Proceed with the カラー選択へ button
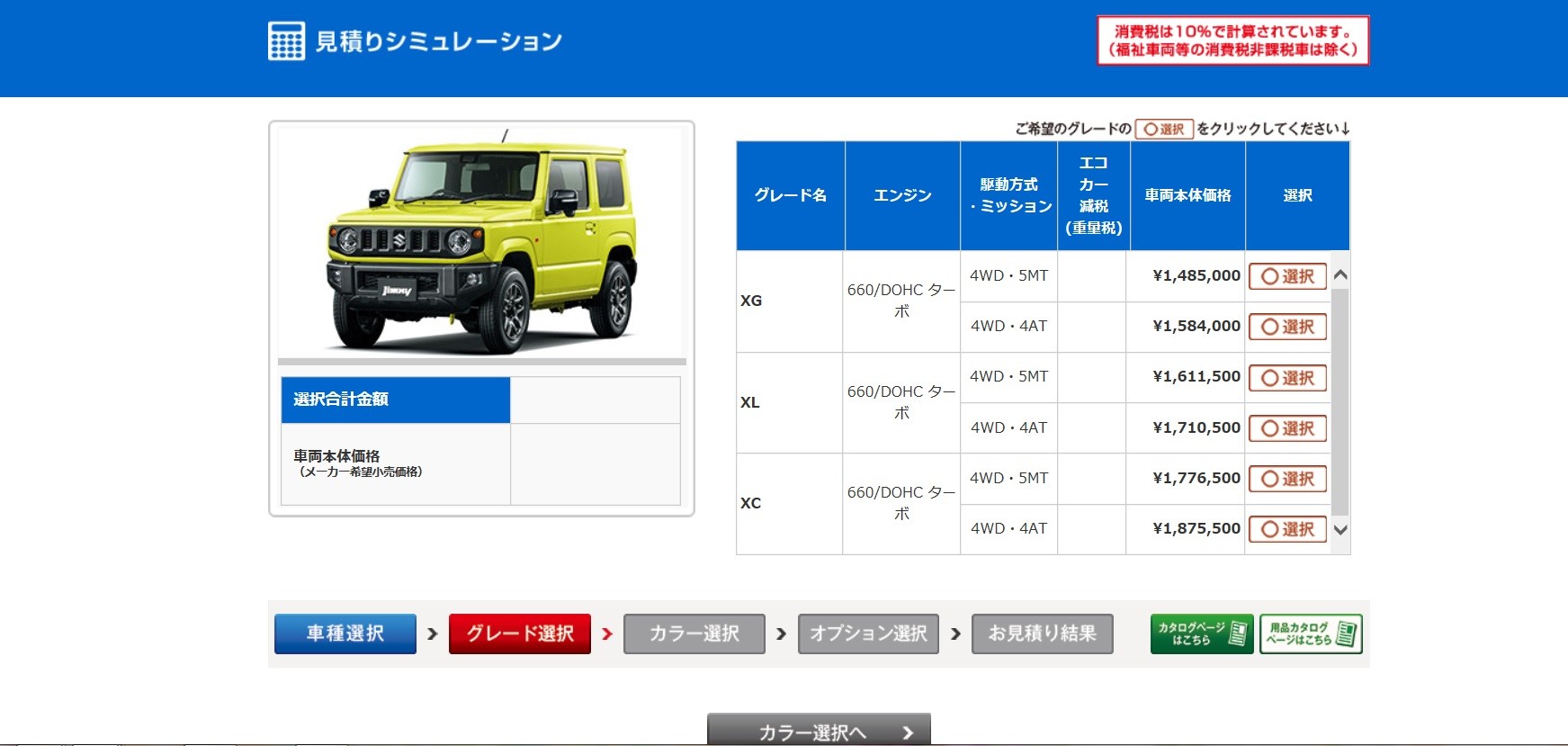This screenshot has width=1568, height=746. point(819,730)
